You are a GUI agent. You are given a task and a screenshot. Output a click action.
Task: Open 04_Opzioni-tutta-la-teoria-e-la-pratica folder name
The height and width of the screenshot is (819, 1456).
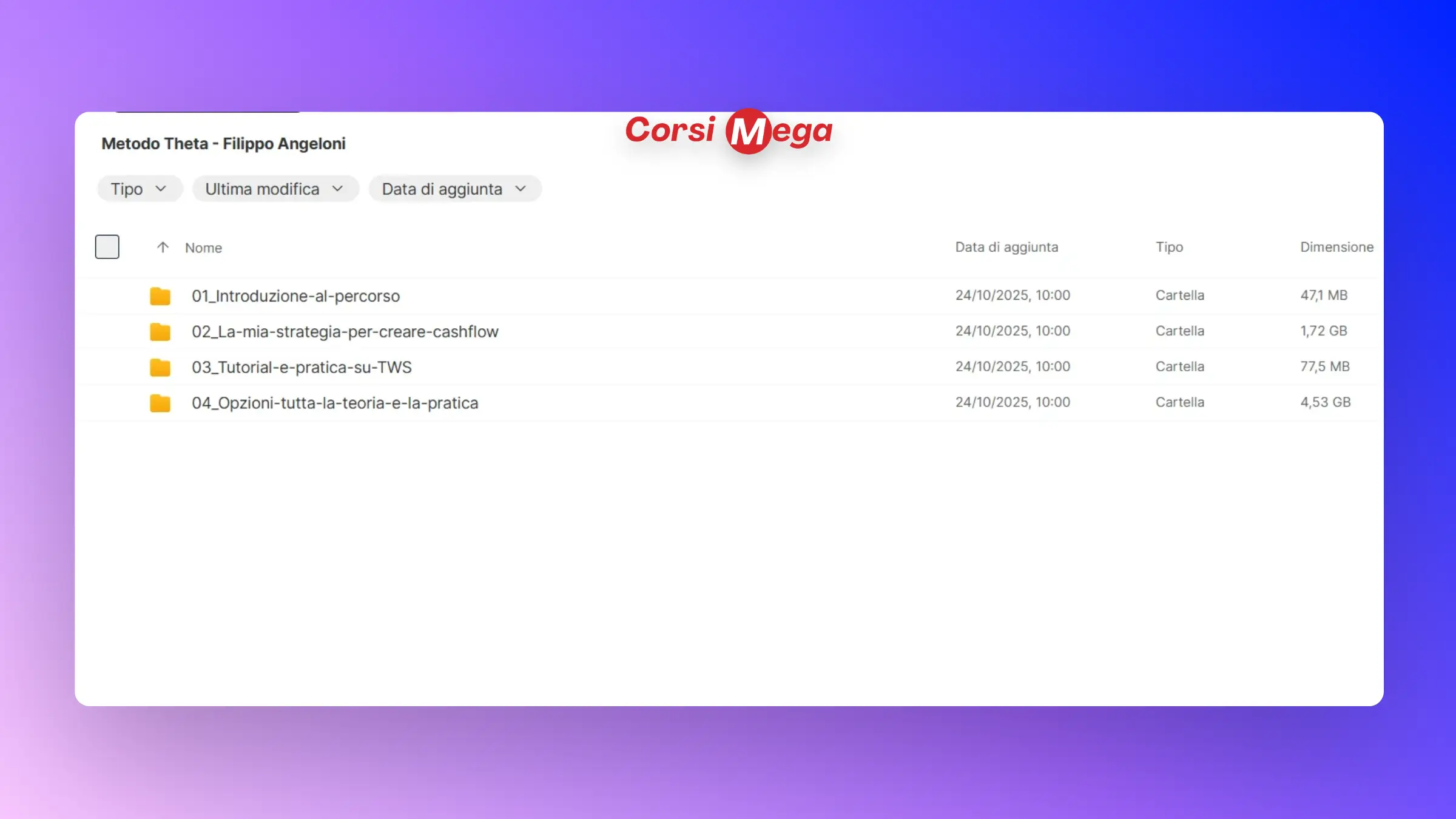335,403
